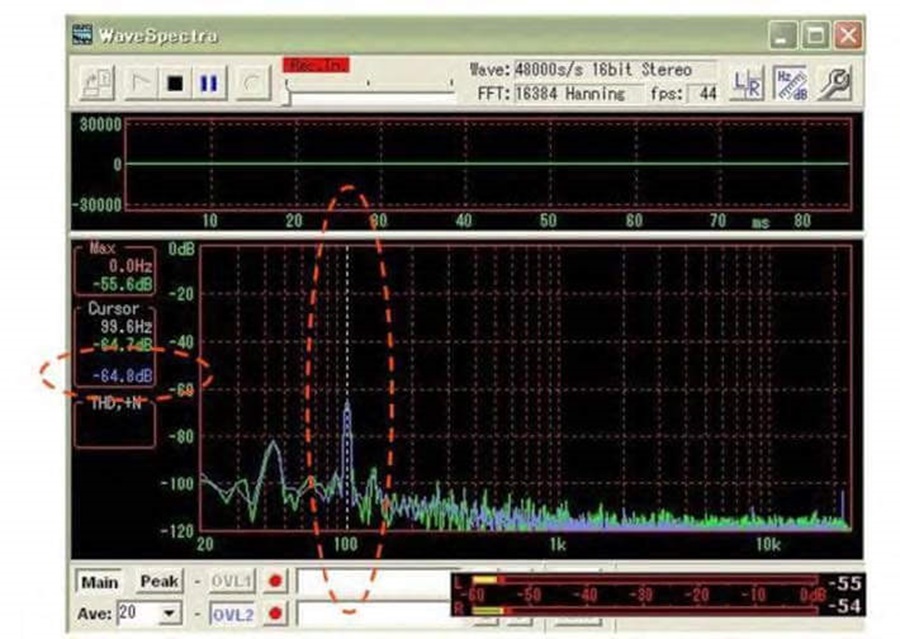Click the OVL2 text field
Screen dimensions: 900x639
click(x=373, y=614)
